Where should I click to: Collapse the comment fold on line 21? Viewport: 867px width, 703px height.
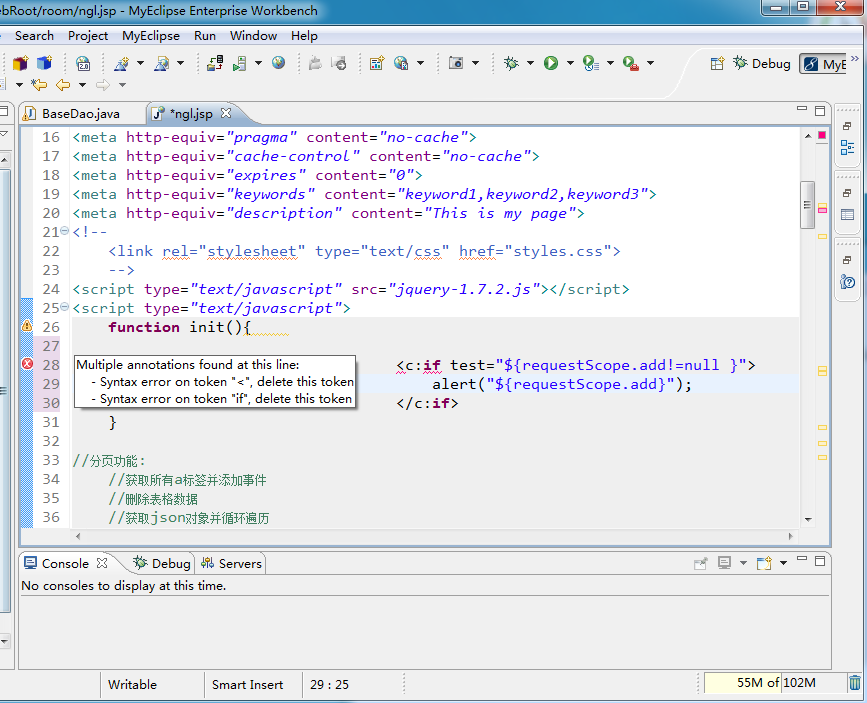tap(65, 231)
